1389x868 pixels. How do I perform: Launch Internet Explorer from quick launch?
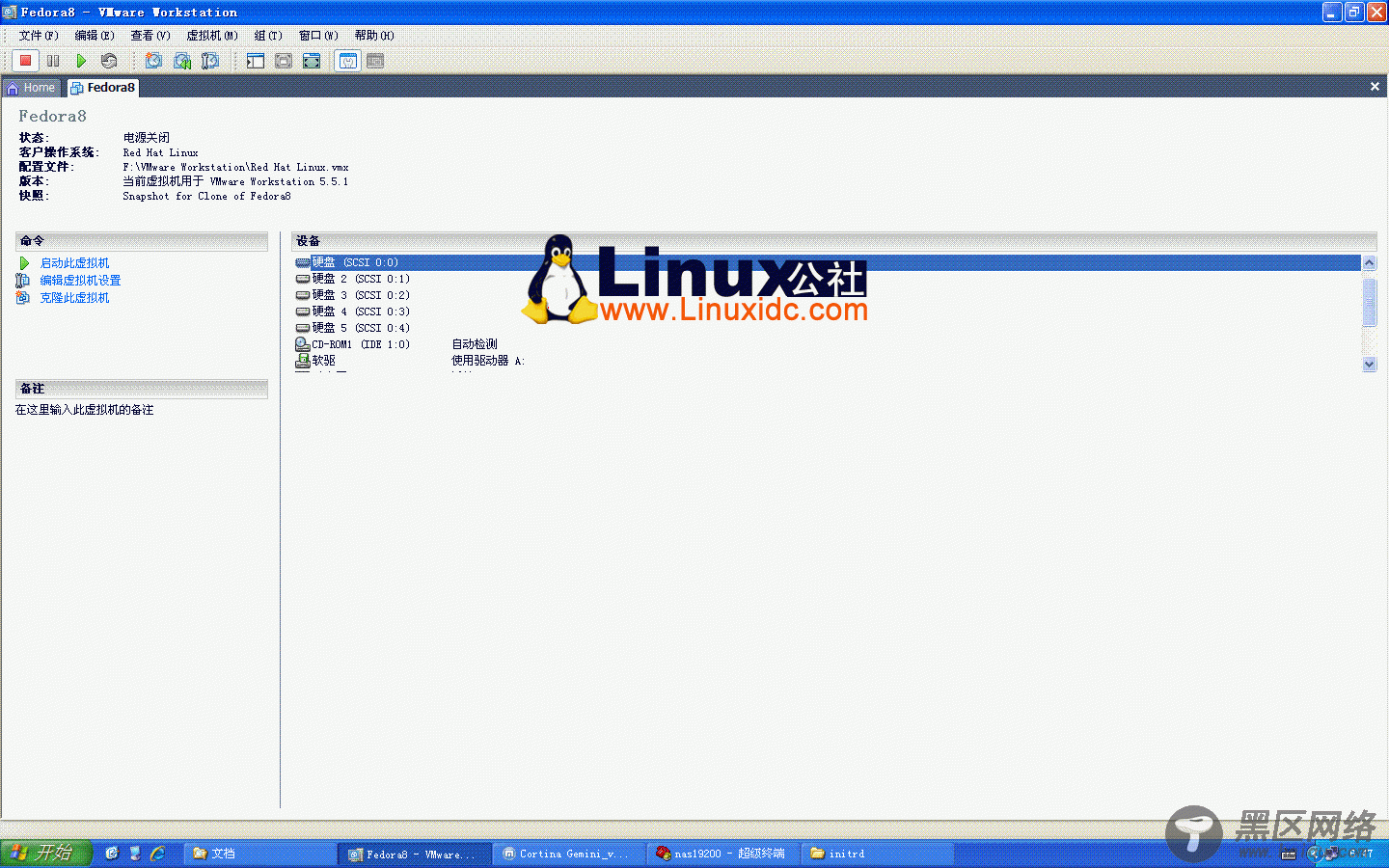pyautogui.click(x=157, y=854)
